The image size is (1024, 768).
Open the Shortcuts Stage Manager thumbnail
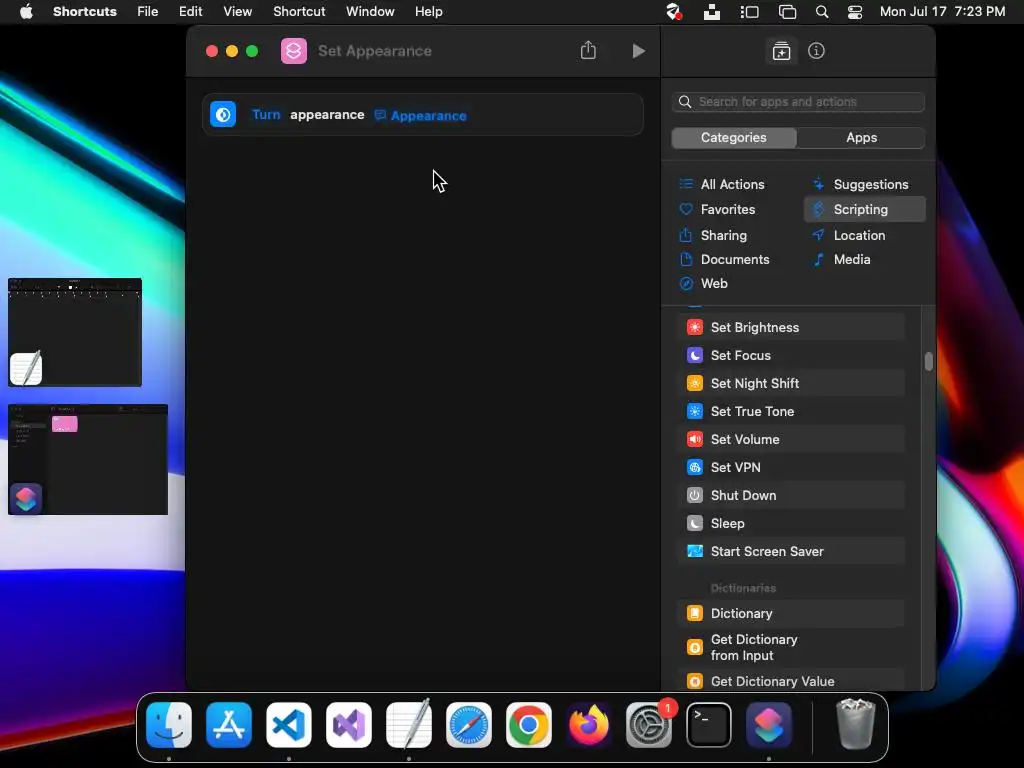[88, 460]
